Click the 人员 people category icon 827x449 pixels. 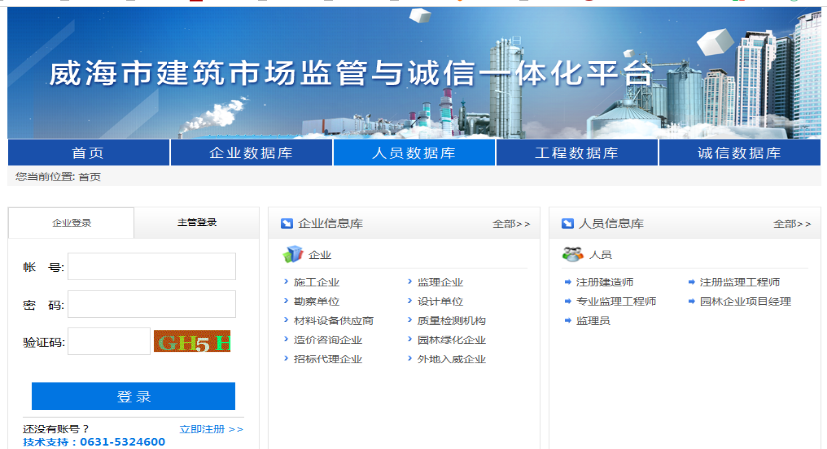click(572, 254)
